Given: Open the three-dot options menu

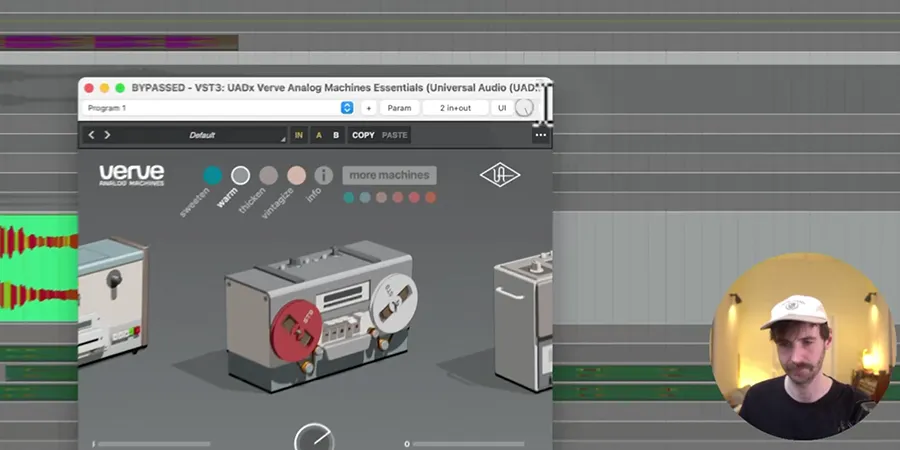Looking at the screenshot, I should click(541, 135).
